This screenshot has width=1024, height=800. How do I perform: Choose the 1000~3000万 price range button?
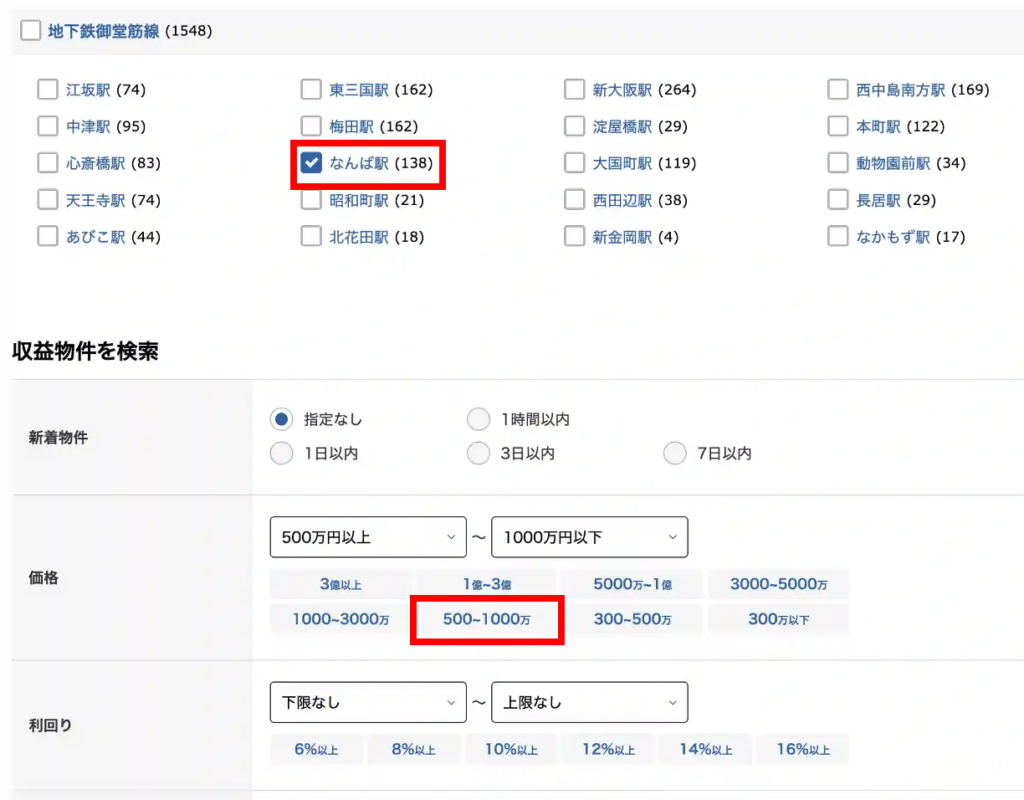[x=340, y=619]
